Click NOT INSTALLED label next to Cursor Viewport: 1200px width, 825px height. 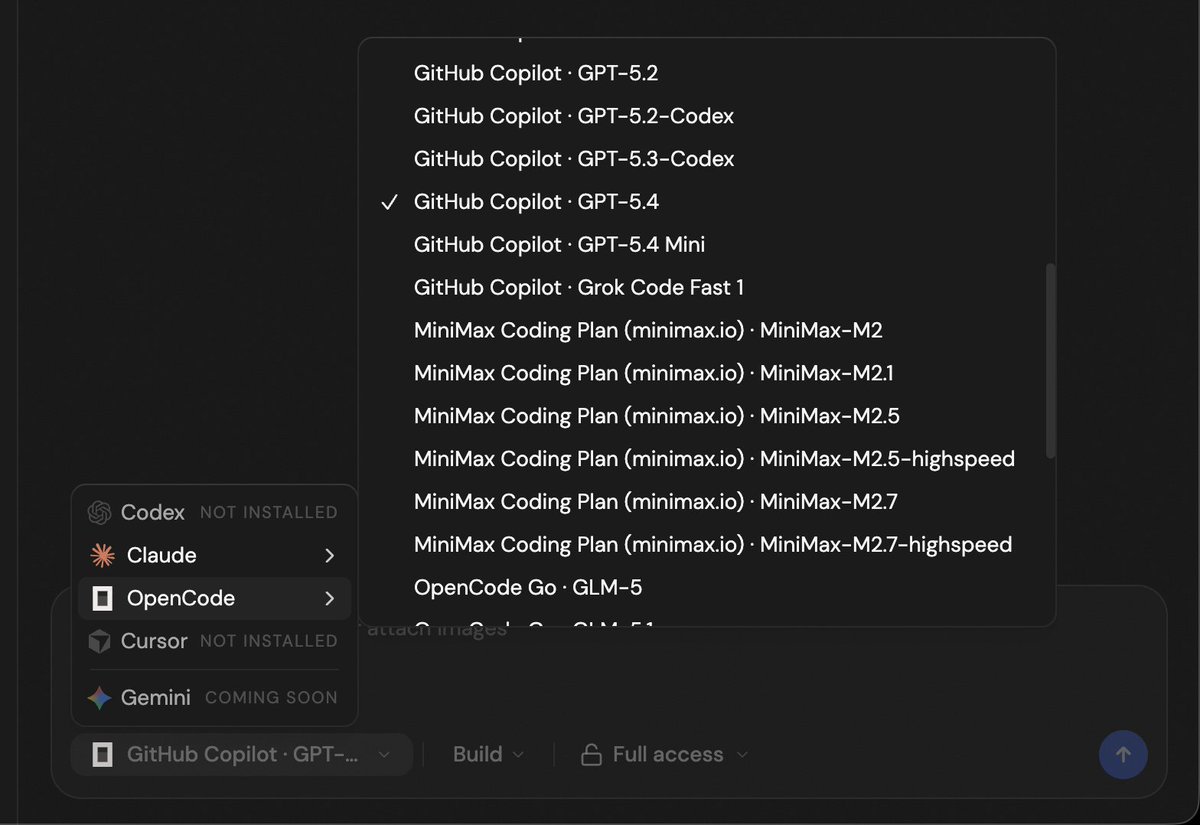coord(269,641)
